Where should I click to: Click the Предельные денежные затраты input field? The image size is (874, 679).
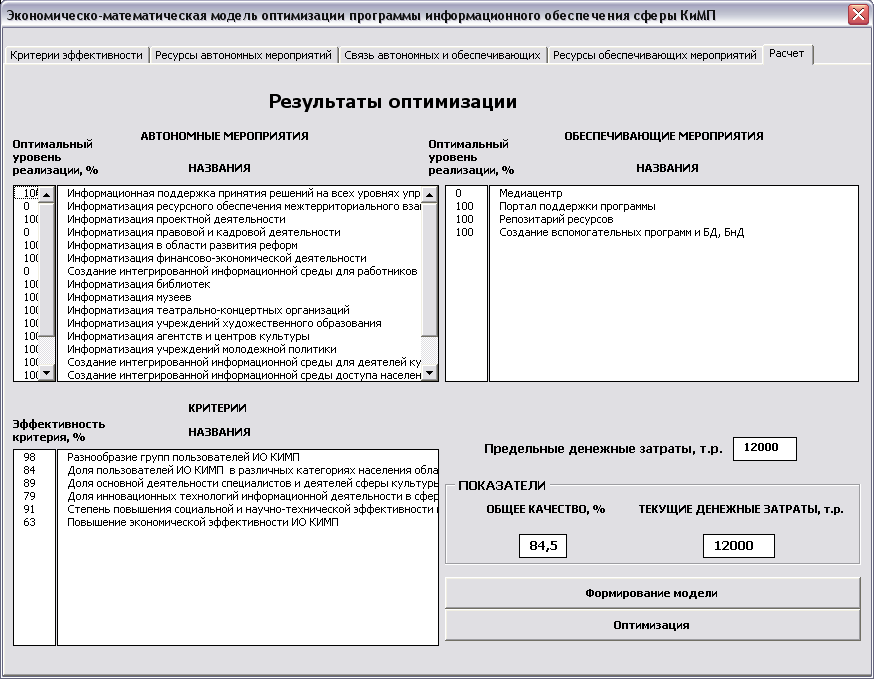[764, 448]
